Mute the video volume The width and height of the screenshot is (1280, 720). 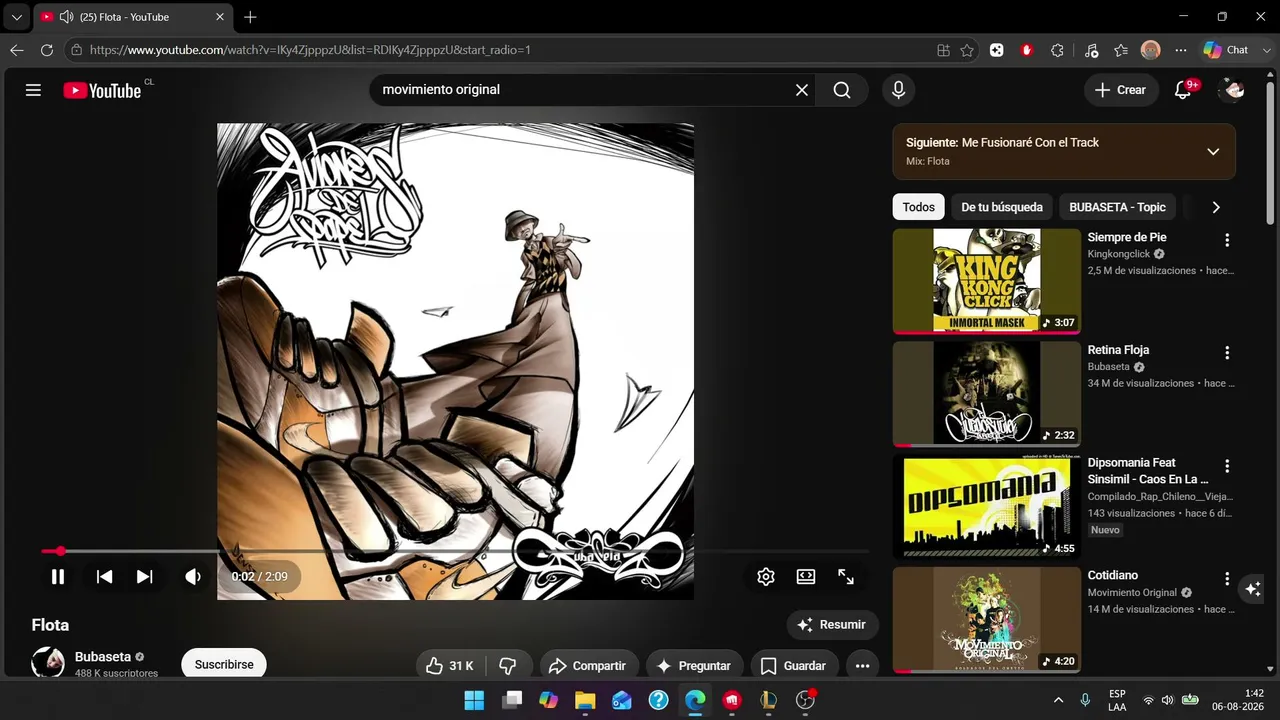193,577
